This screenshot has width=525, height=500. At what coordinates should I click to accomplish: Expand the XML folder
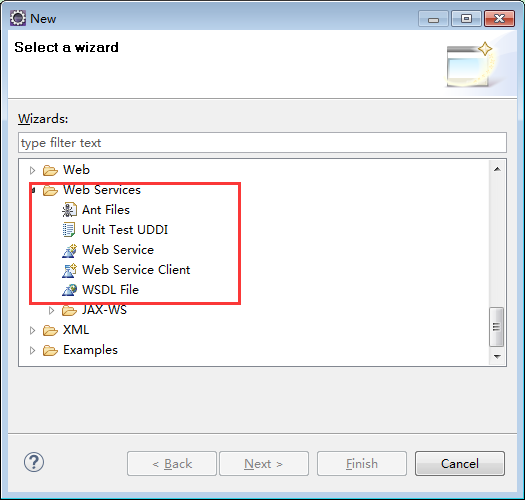[x=32, y=331]
